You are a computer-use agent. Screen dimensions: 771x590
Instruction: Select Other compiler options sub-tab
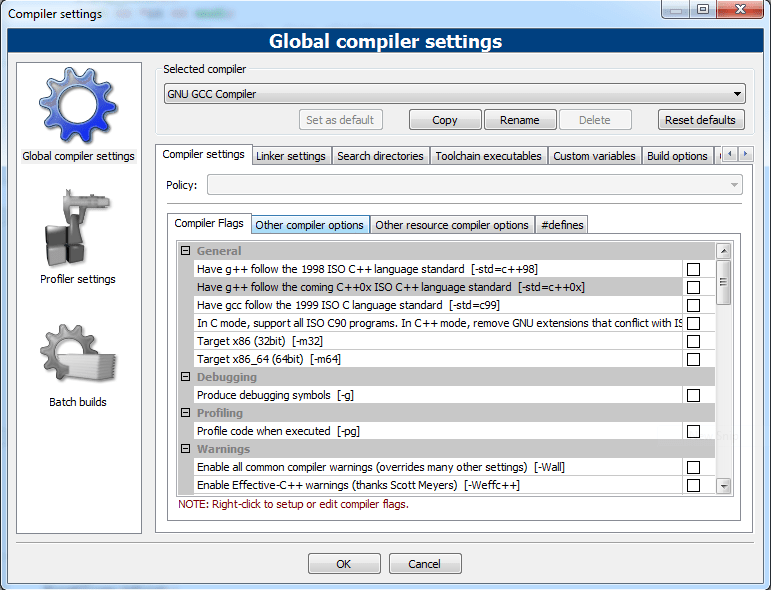click(x=309, y=225)
